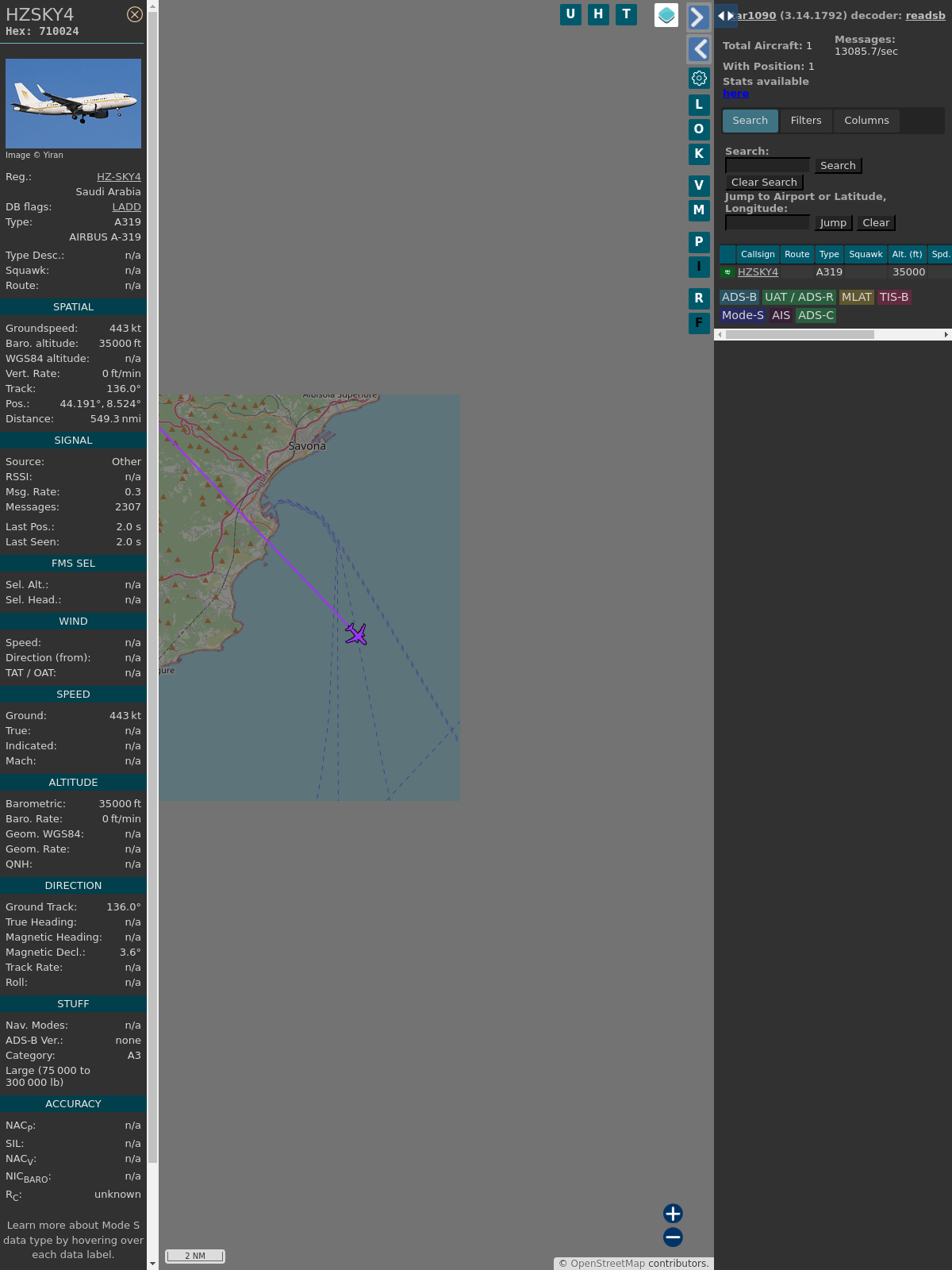Open the HZ-SKY4 registration link
Viewport: 952px width, 1270px height.
coord(118,177)
